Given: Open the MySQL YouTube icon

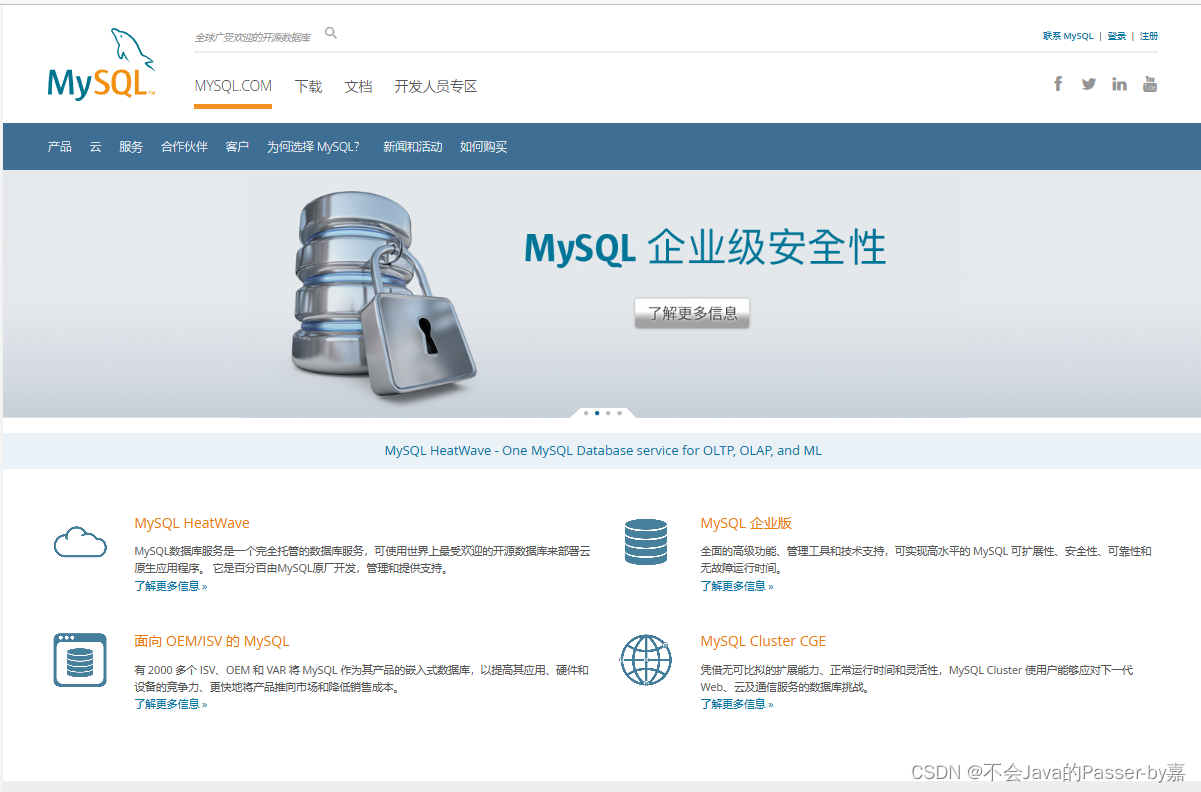Looking at the screenshot, I should click(x=1150, y=84).
